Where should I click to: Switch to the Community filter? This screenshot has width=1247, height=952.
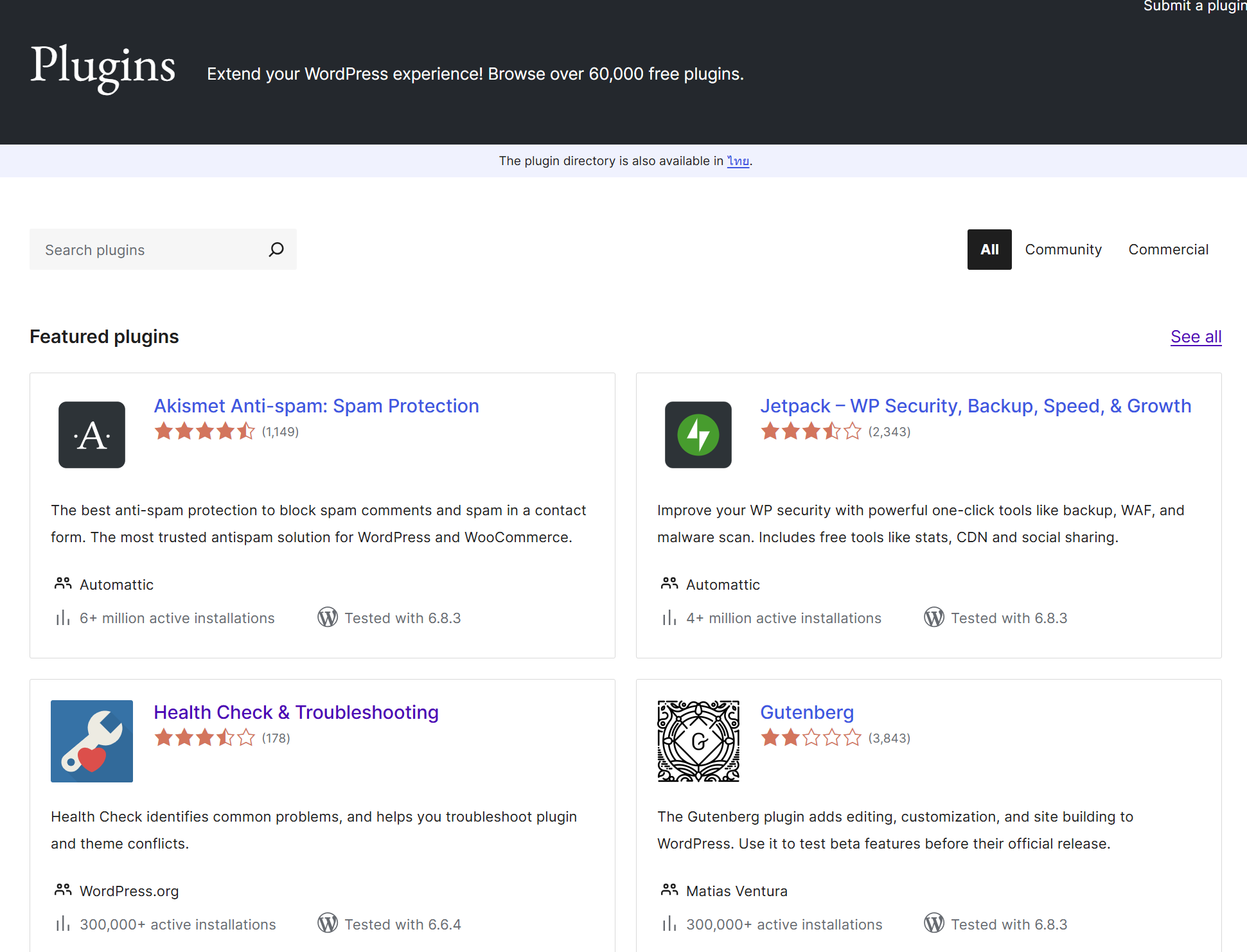(1063, 249)
